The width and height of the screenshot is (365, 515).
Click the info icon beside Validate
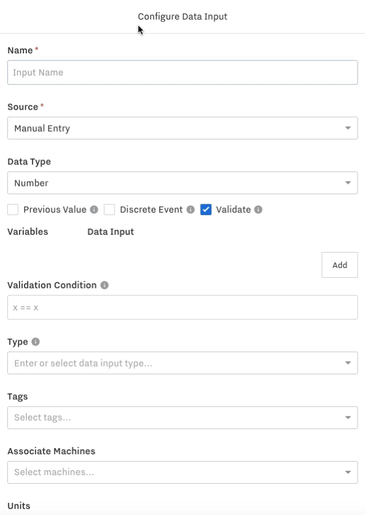point(258,210)
